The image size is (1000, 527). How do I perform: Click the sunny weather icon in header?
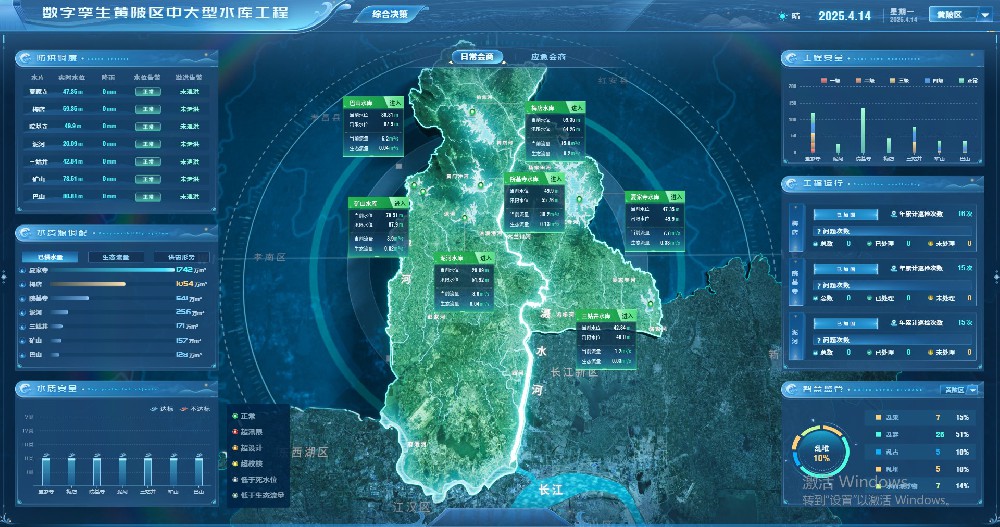(783, 15)
